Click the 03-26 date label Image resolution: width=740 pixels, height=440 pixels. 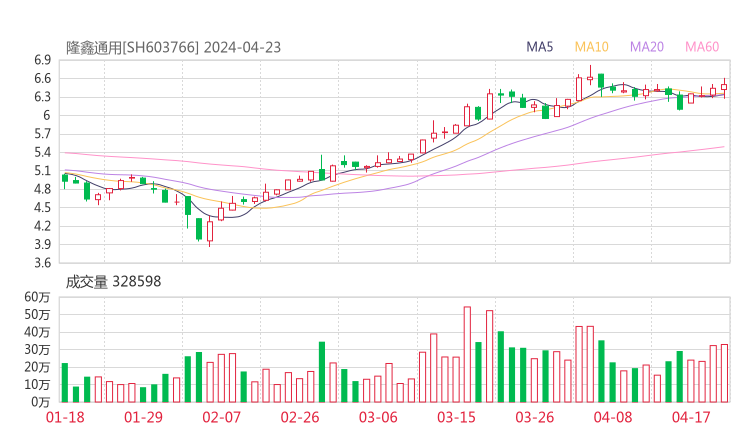click(x=534, y=417)
